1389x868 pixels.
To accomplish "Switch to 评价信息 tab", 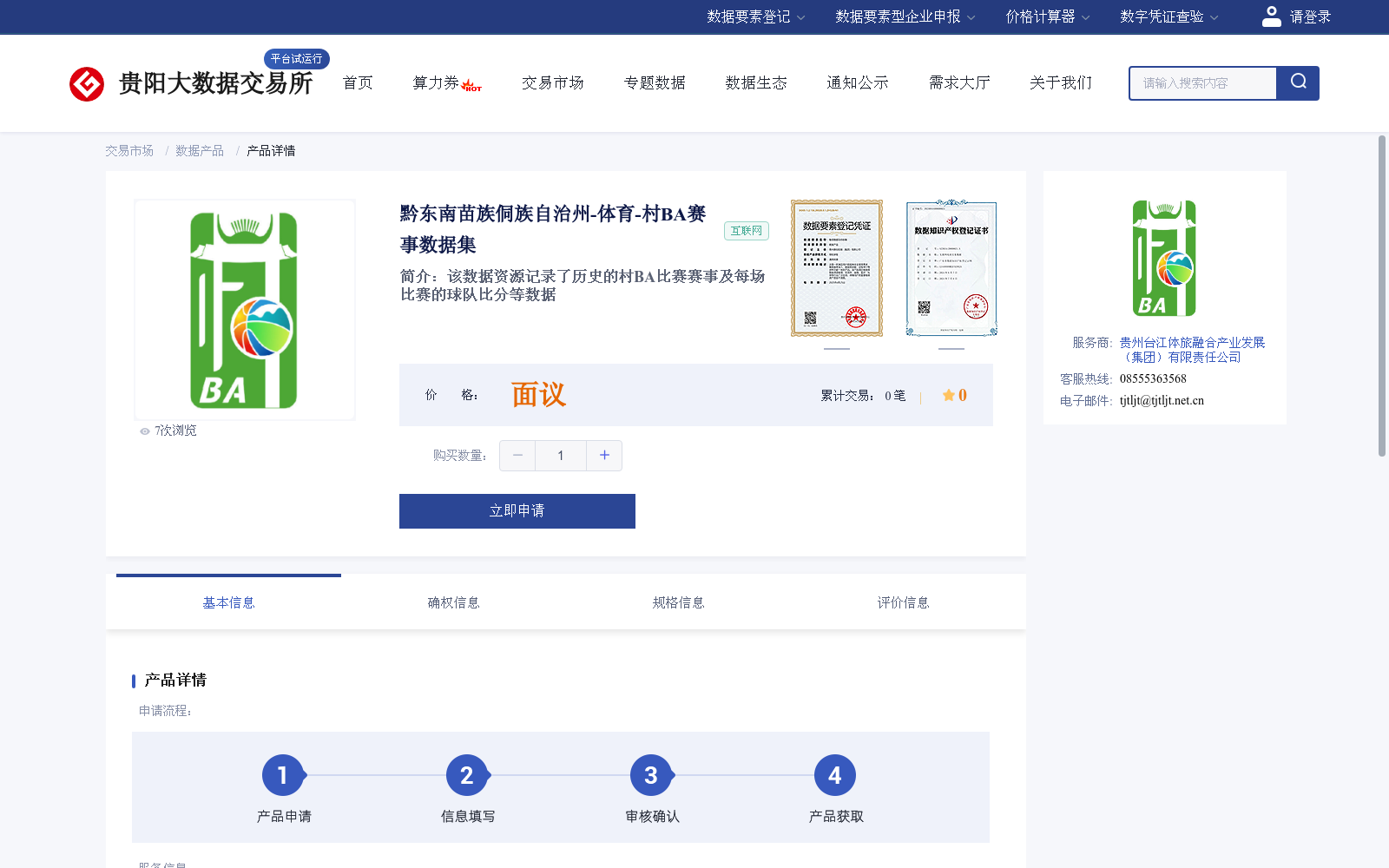I will pyautogui.click(x=903, y=602).
